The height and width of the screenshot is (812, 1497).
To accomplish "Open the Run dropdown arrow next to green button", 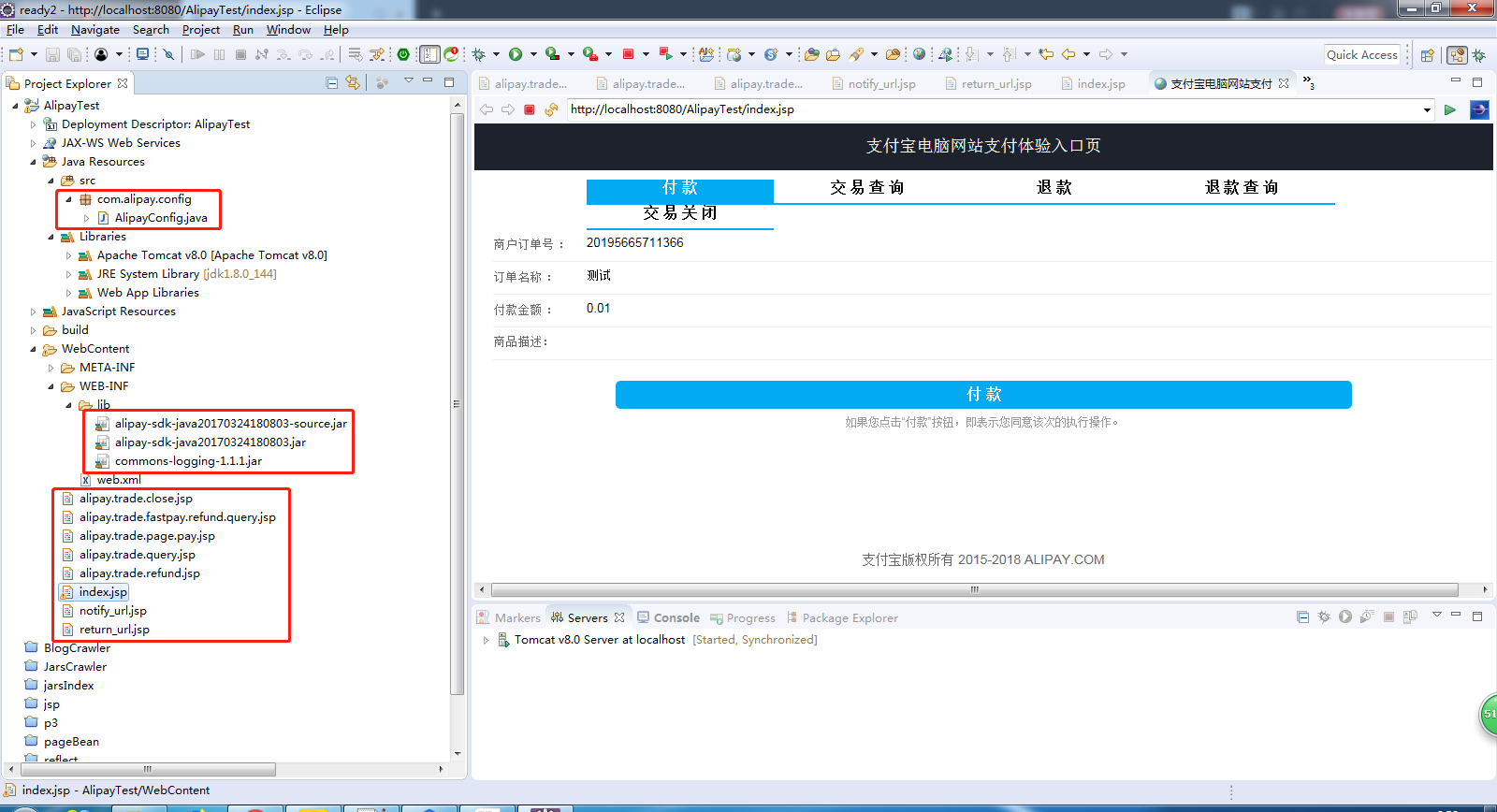I will point(533,54).
